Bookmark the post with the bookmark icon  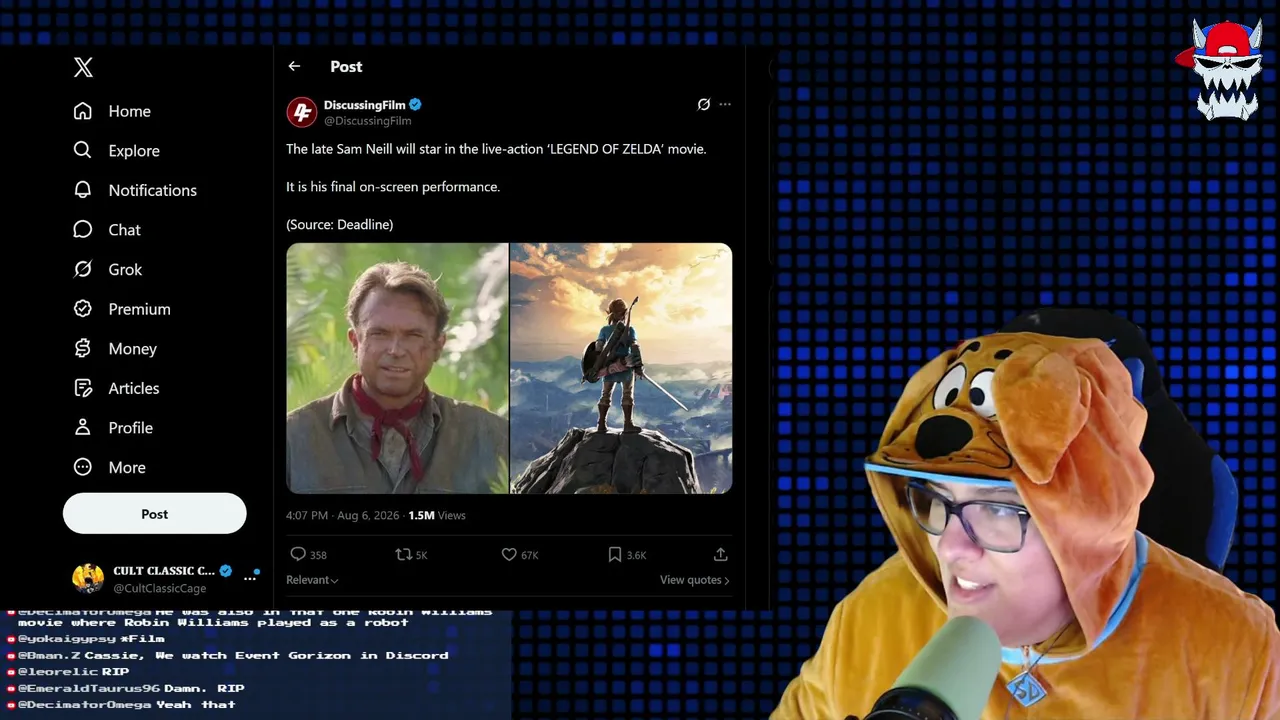(x=615, y=554)
